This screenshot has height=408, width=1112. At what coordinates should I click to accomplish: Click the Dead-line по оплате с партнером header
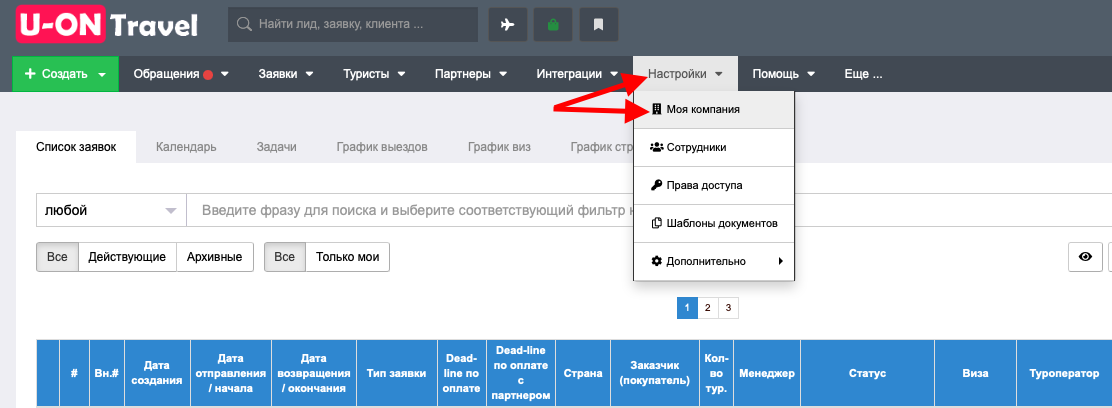click(x=521, y=373)
